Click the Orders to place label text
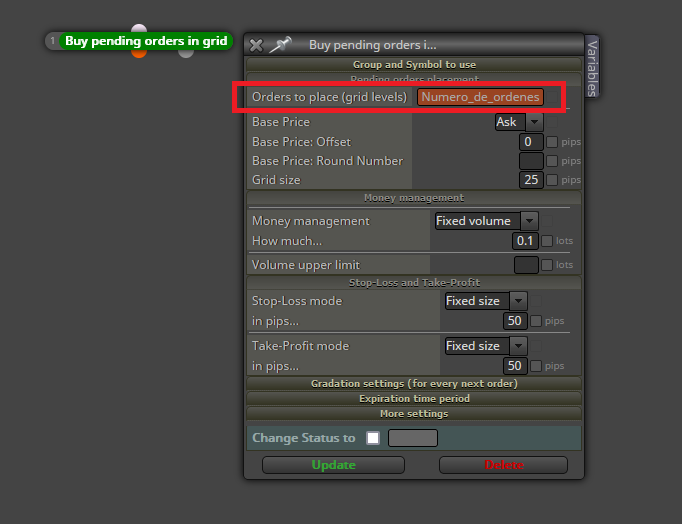 (329, 97)
